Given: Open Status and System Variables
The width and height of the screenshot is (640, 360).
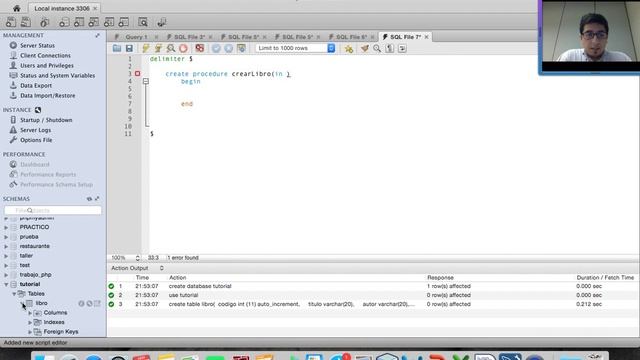Looking at the screenshot, I should click(58, 76).
